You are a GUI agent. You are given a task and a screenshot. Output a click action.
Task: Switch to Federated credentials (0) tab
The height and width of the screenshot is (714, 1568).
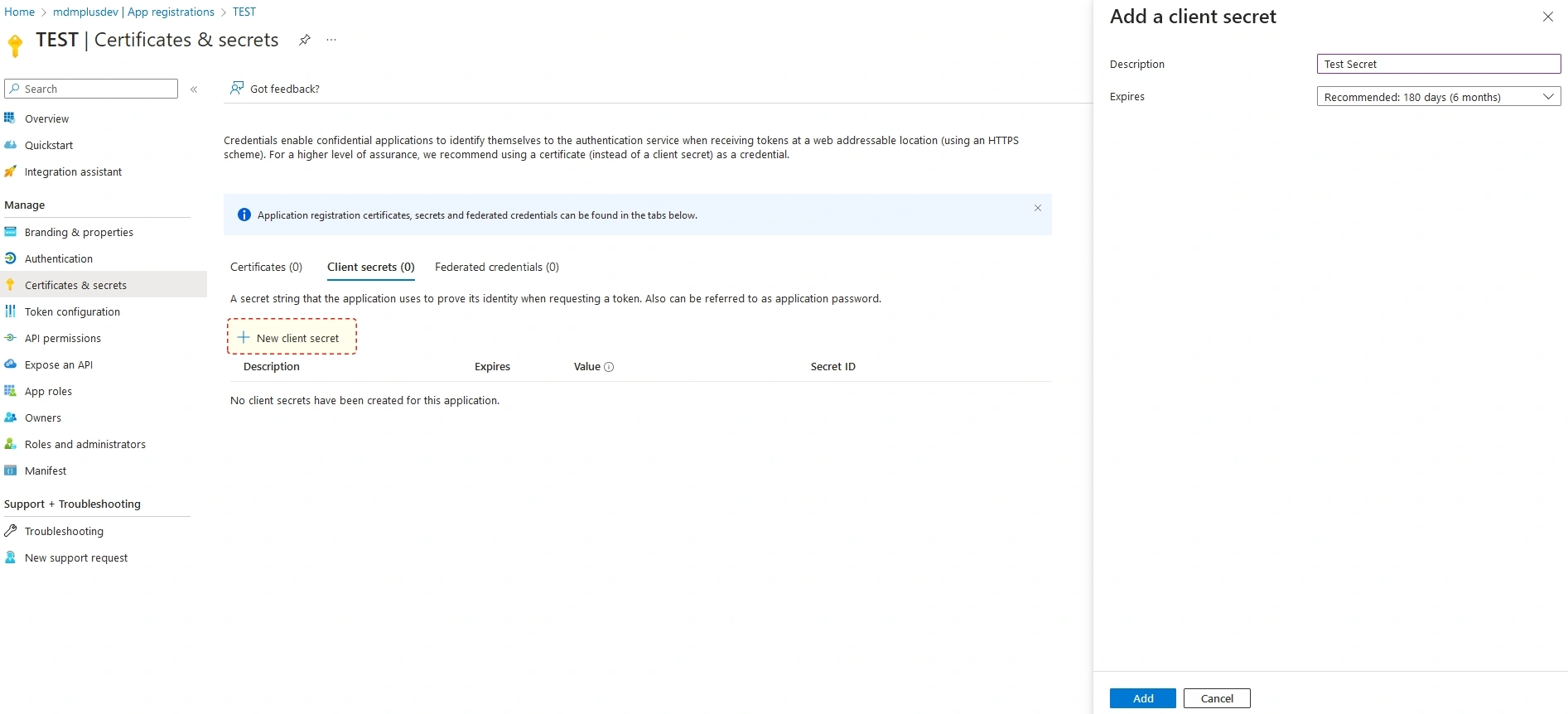497,267
